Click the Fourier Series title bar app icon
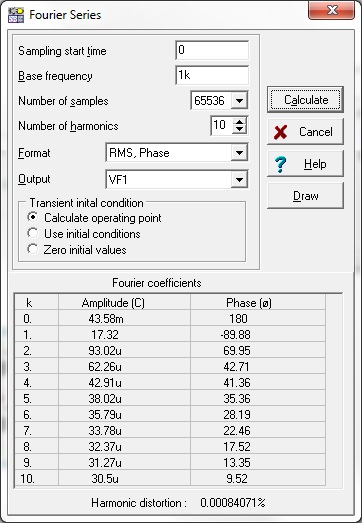 [x=16, y=15]
